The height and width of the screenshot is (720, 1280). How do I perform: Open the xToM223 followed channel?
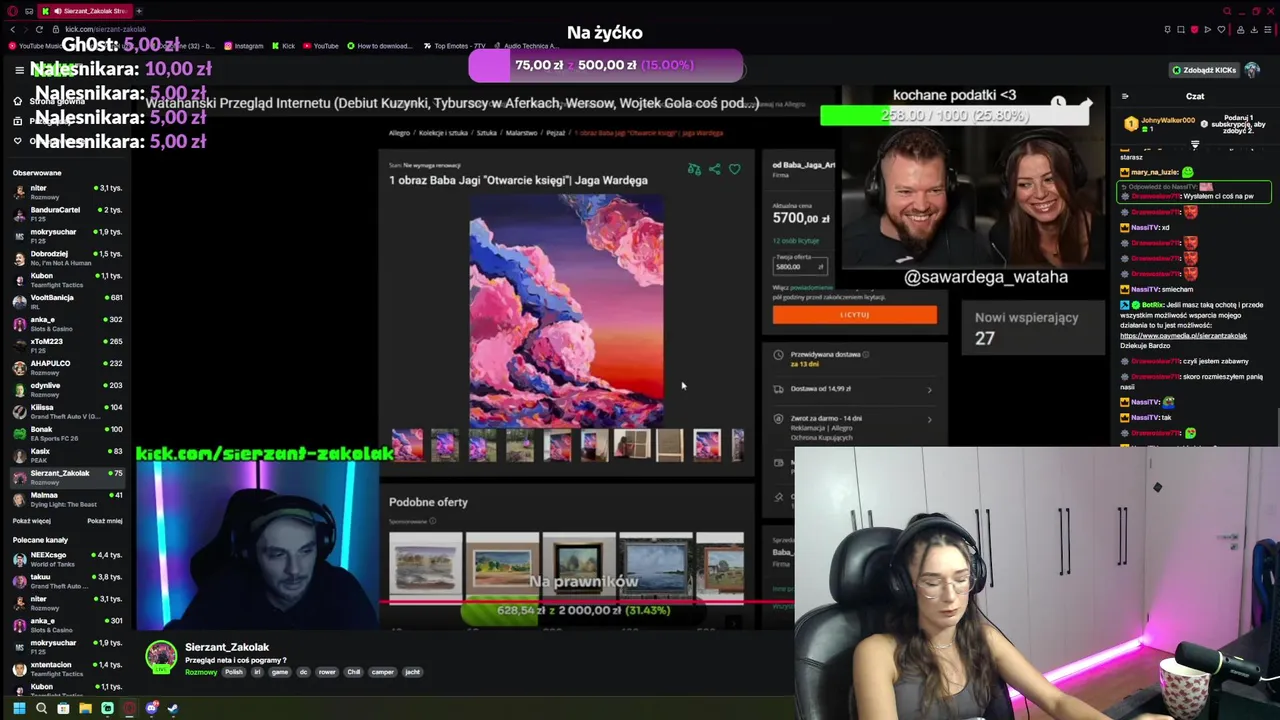click(66, 344)
